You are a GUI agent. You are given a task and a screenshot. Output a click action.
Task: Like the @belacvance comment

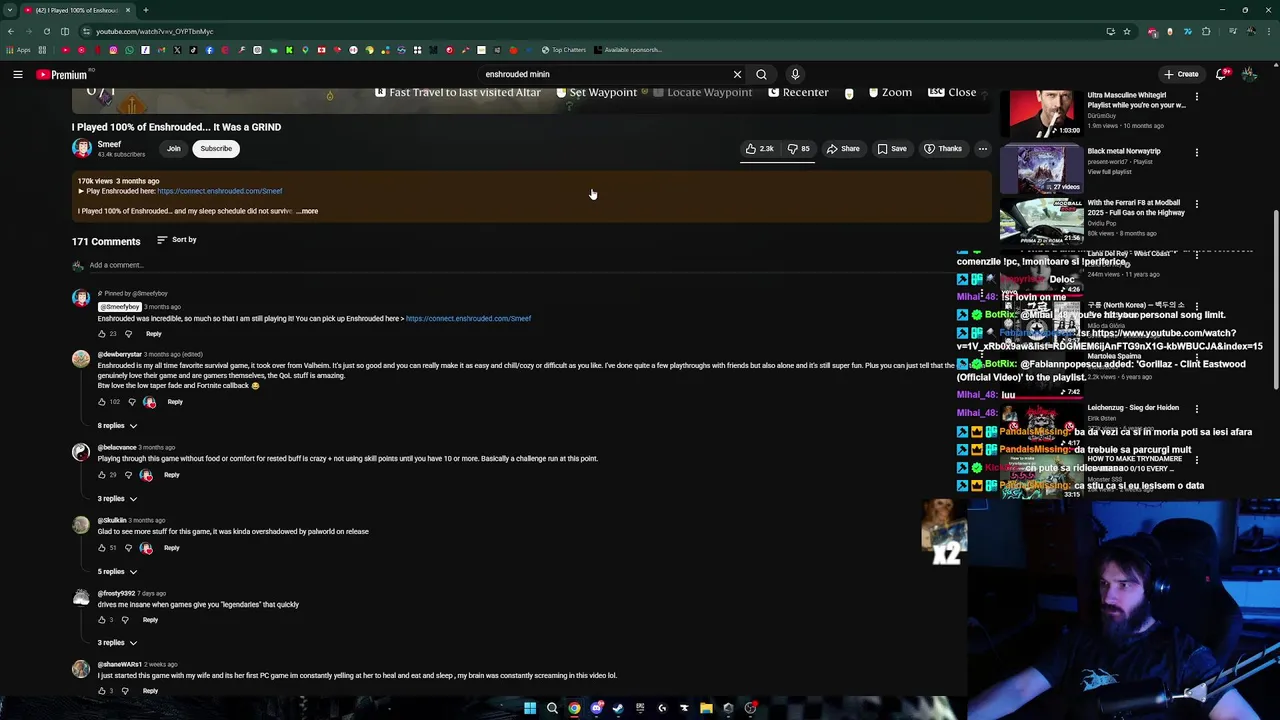tap(101, 475)
